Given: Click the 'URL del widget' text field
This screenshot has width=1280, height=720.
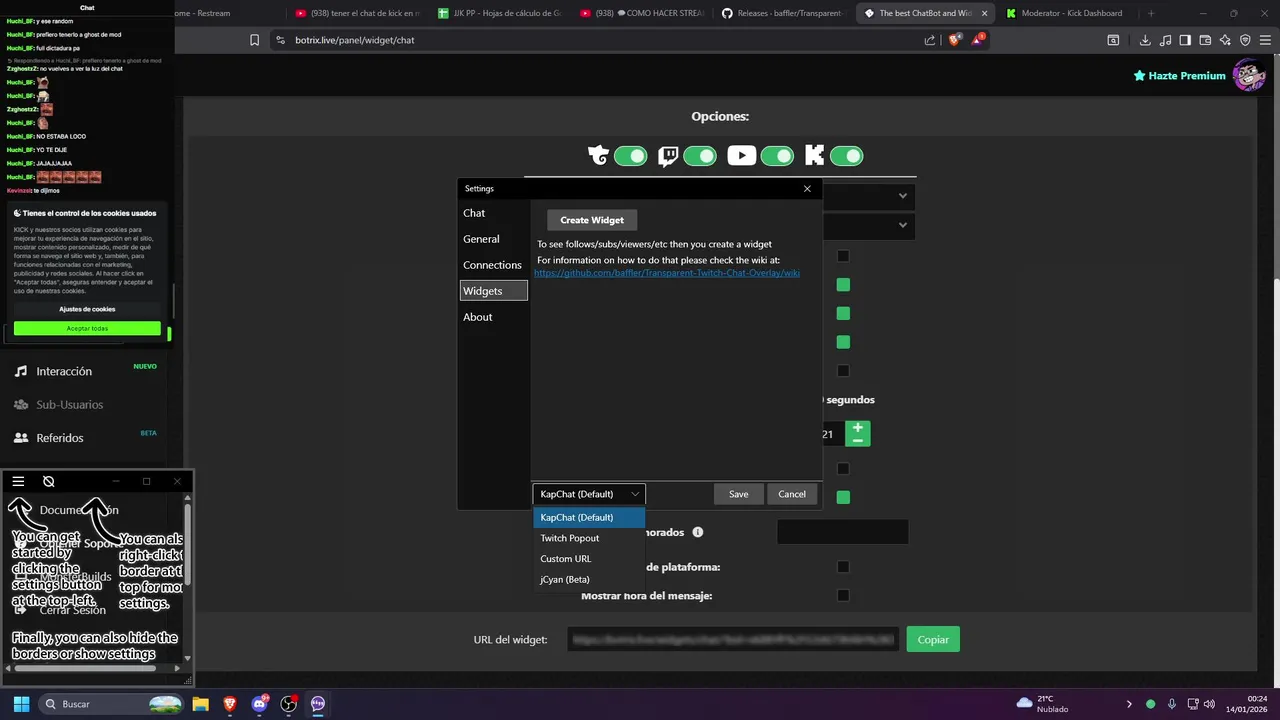Looking at the screenshot, I should (x=733, y=639).
